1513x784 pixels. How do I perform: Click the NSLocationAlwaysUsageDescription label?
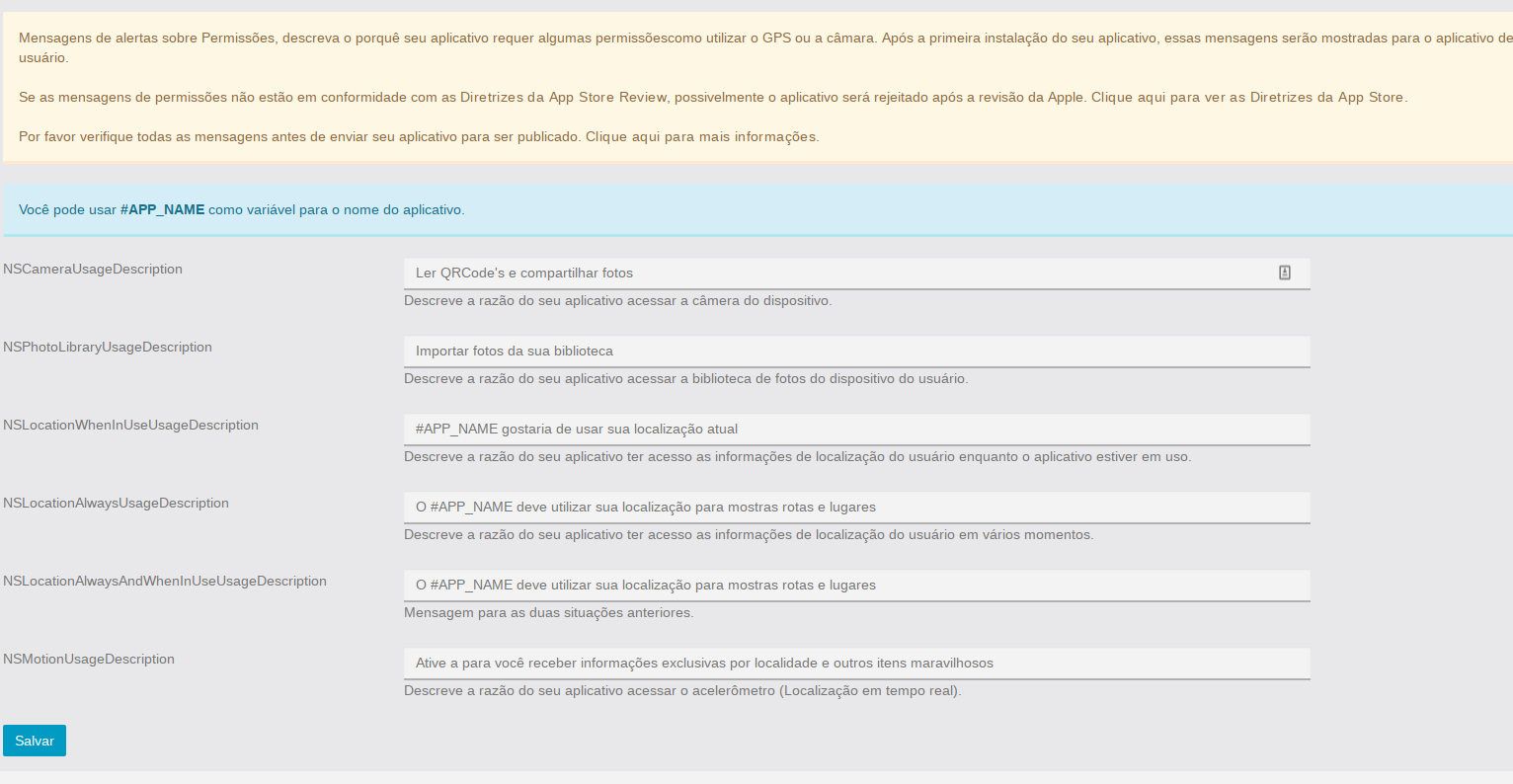pyautogui.click(x=116, y=503)
